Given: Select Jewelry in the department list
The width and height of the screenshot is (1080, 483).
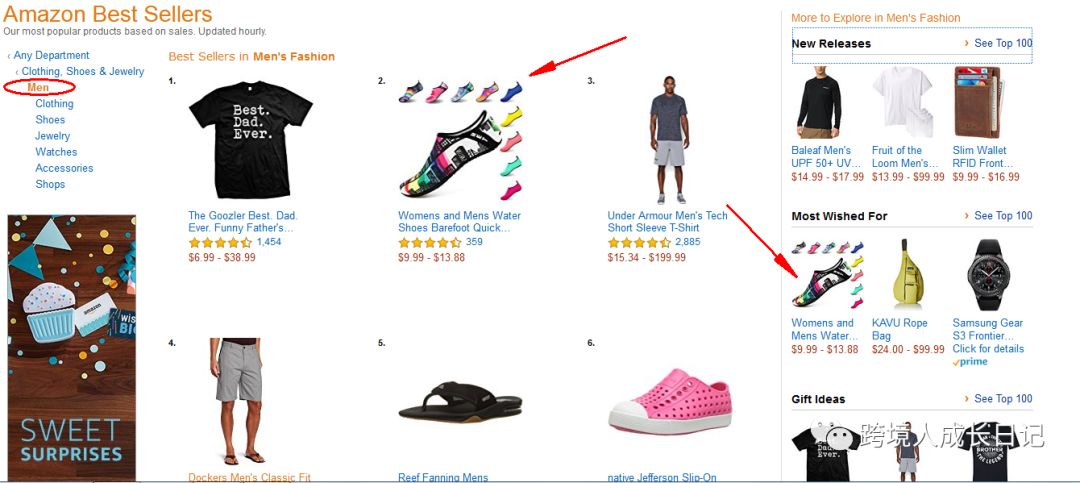Looking at the screenshot, I should (52, 136).
